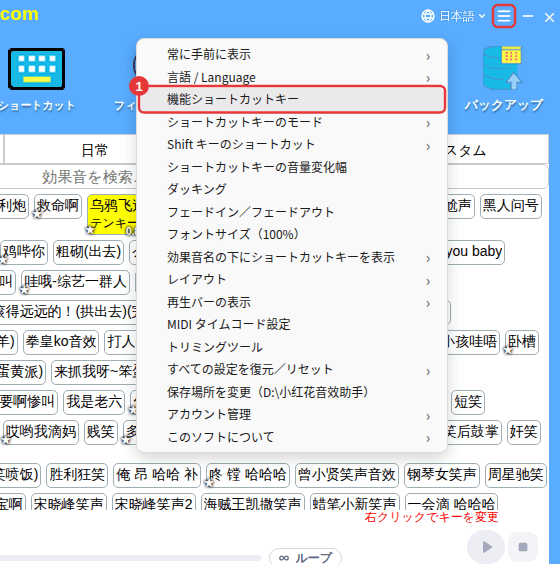Screen dimensions: 560x564
Task: Play the 小孩哇唔 sound effect
Action: click(x=473, y=342)
